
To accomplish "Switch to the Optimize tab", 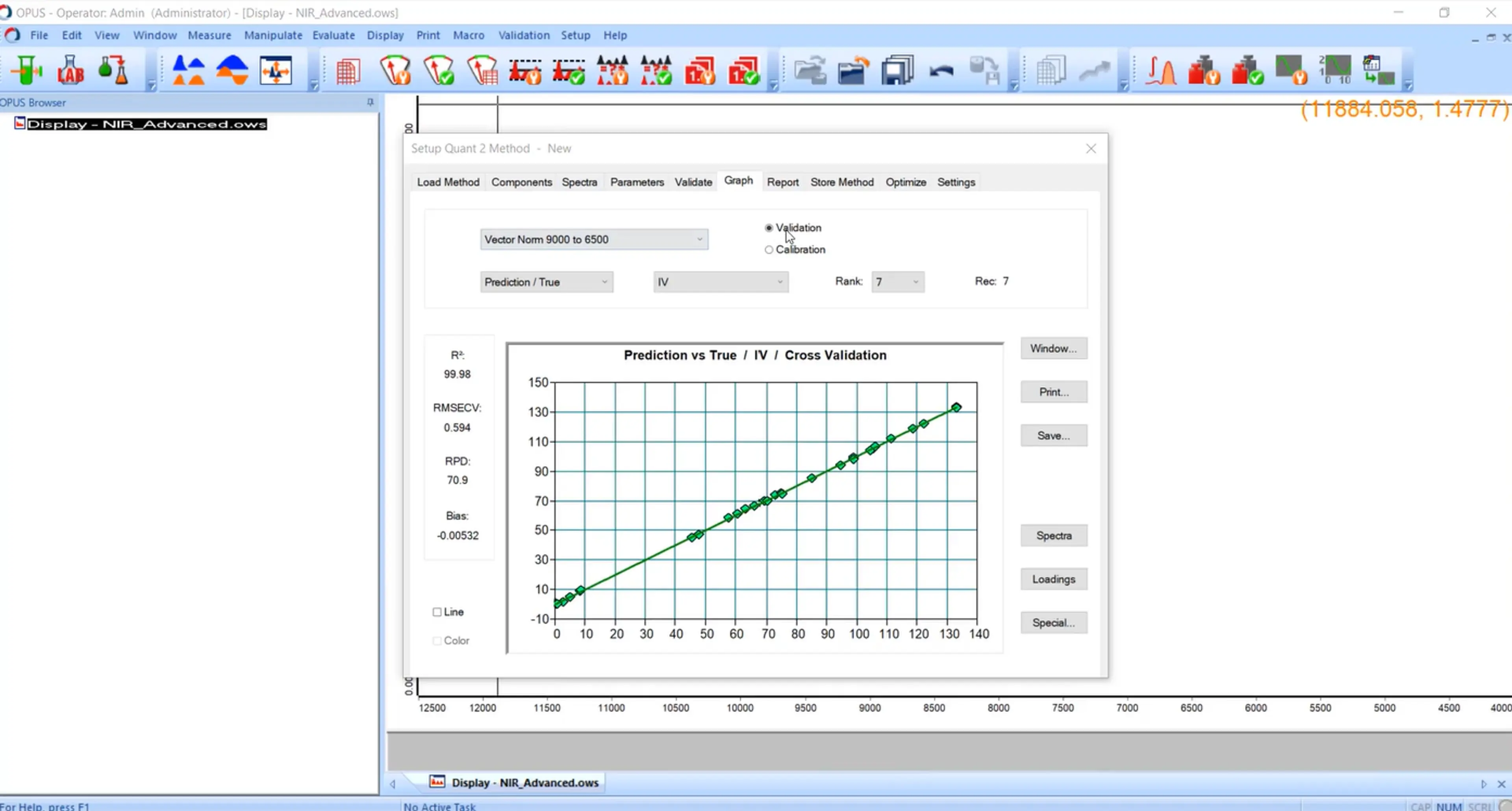I will point(906,182).
